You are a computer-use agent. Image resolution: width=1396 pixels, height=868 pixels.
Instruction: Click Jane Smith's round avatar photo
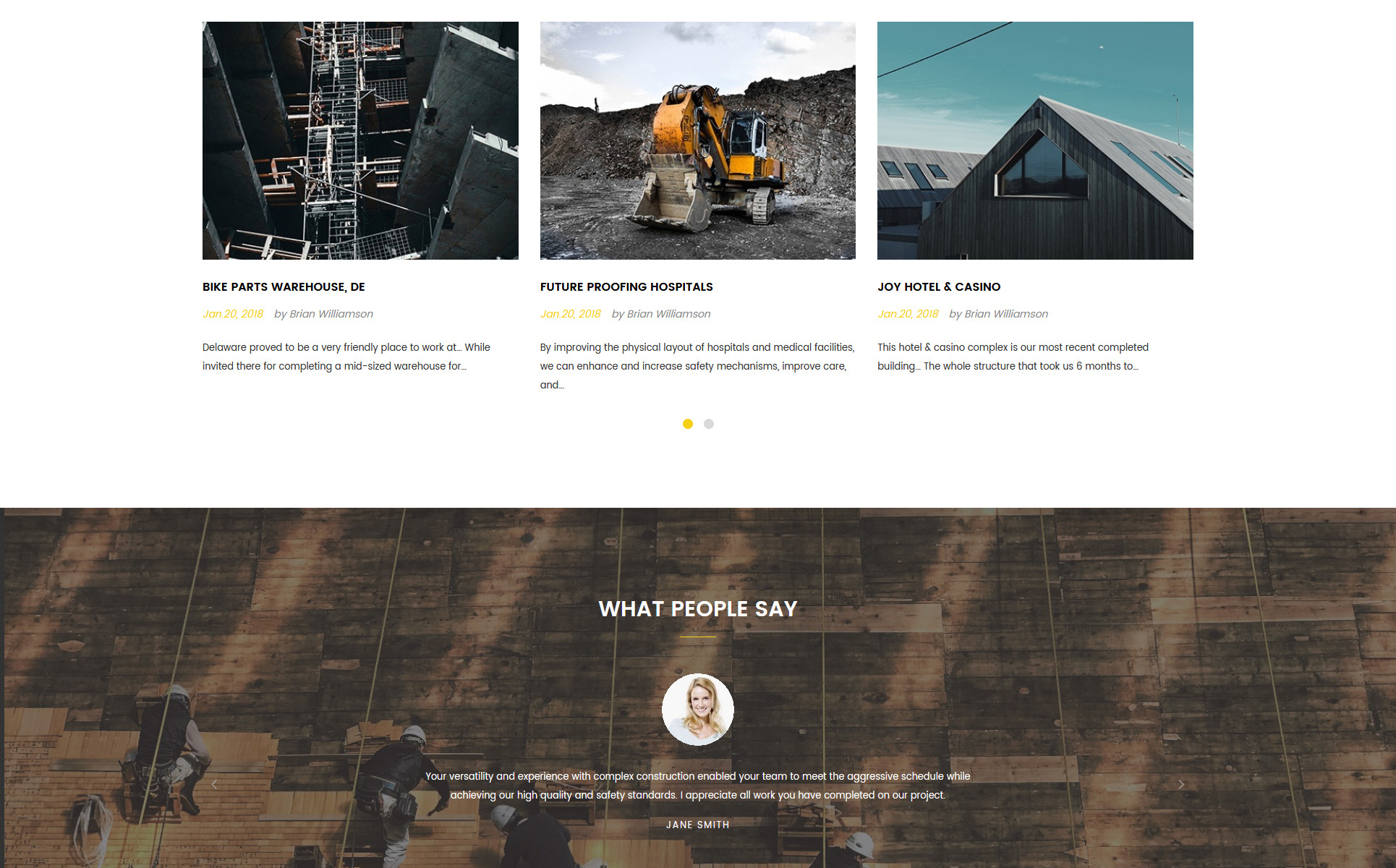tap(698, 710)
